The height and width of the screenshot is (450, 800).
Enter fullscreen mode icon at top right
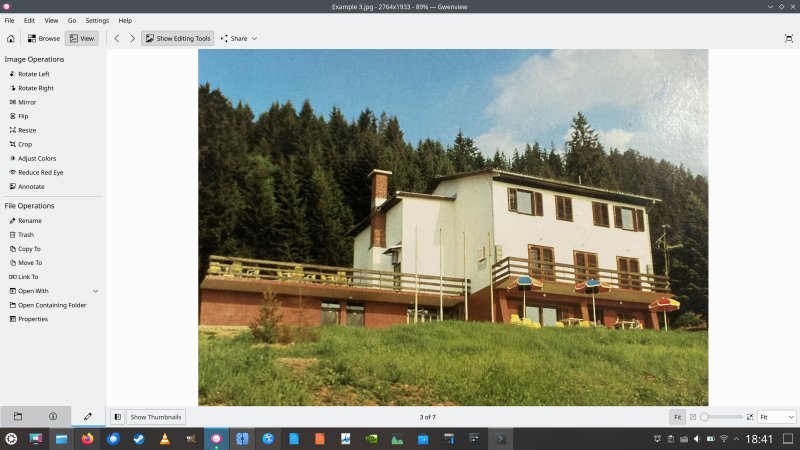(789, 38)
